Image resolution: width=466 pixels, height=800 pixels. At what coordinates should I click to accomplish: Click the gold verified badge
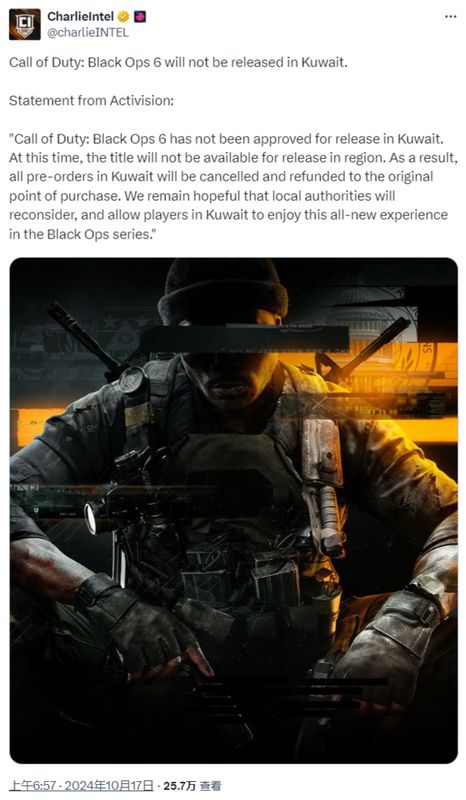pyautogui.click(x=123, y=16)
